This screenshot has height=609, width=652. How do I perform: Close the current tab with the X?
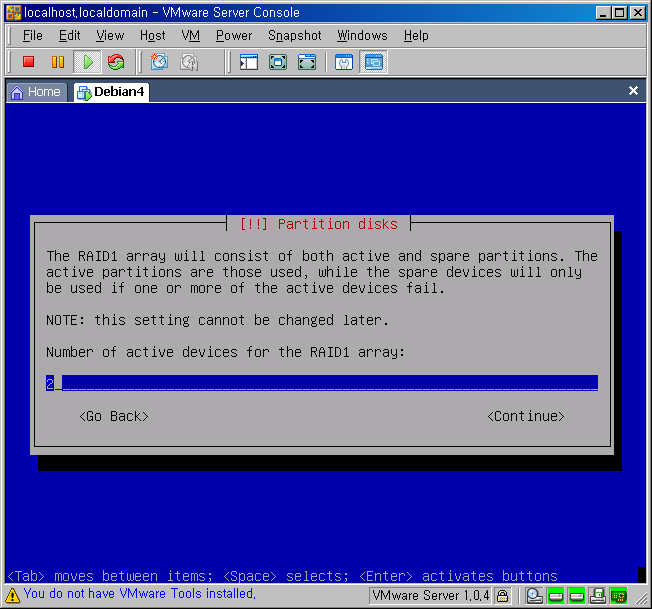(x=633, y=91)
